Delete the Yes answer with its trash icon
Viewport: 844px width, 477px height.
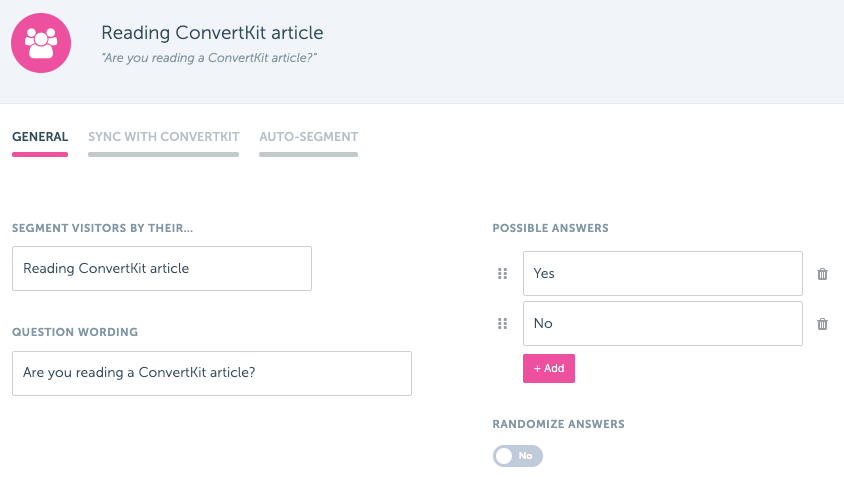point(822,274)
